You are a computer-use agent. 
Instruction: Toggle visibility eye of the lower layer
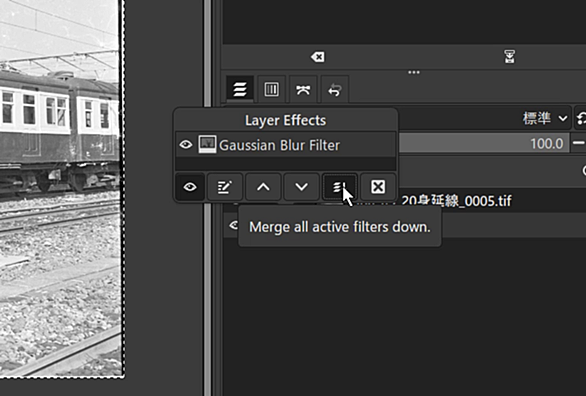(234, 225)
